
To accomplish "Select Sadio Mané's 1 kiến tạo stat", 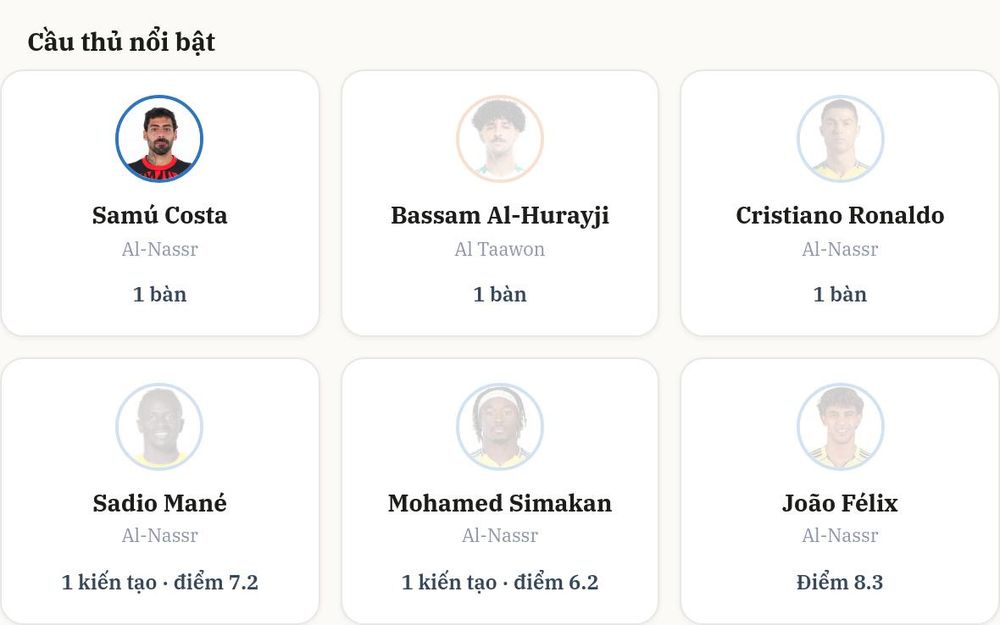I will point(108,582).
